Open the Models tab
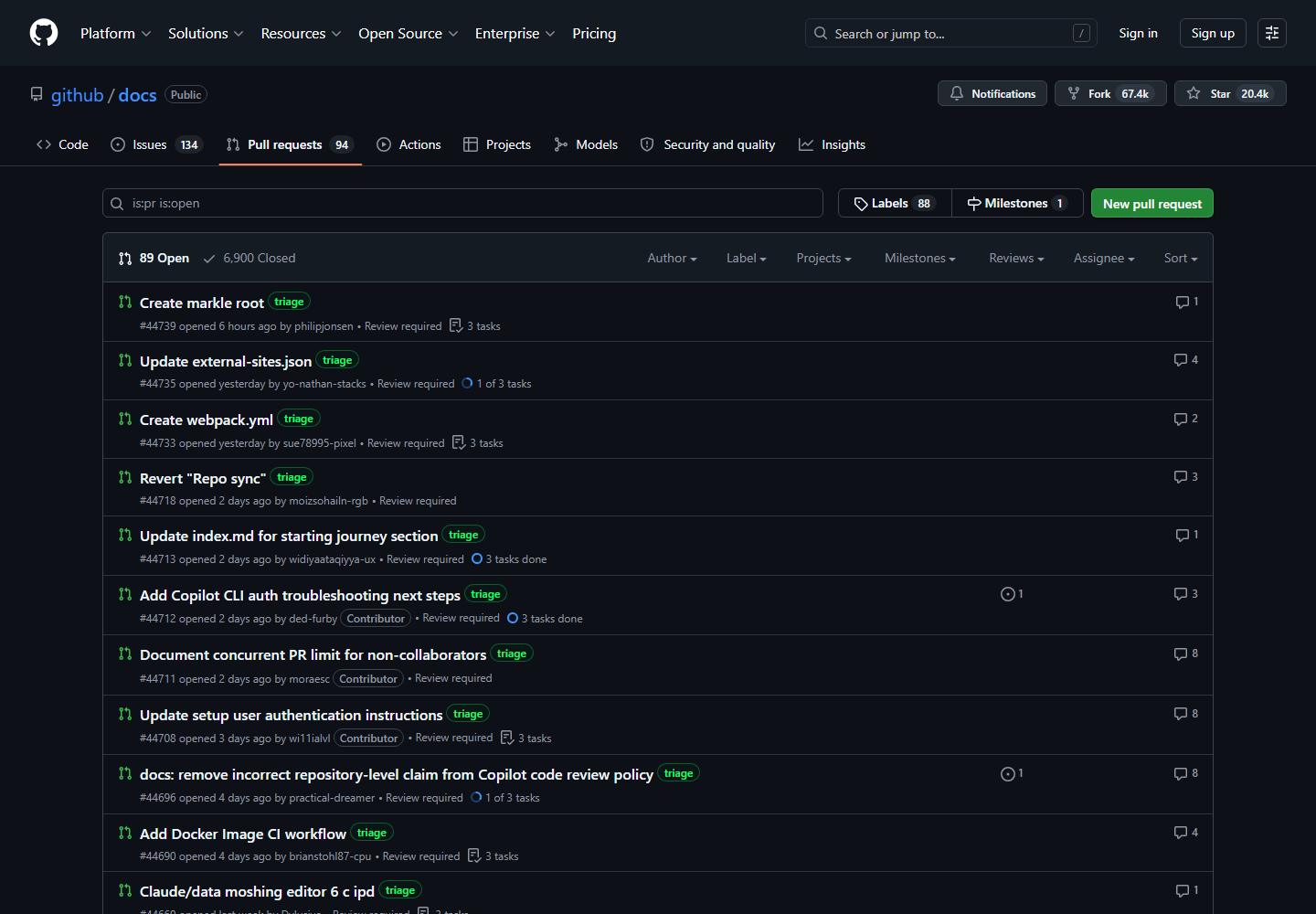Screen dimensions: 1316x914 (586, 144)
